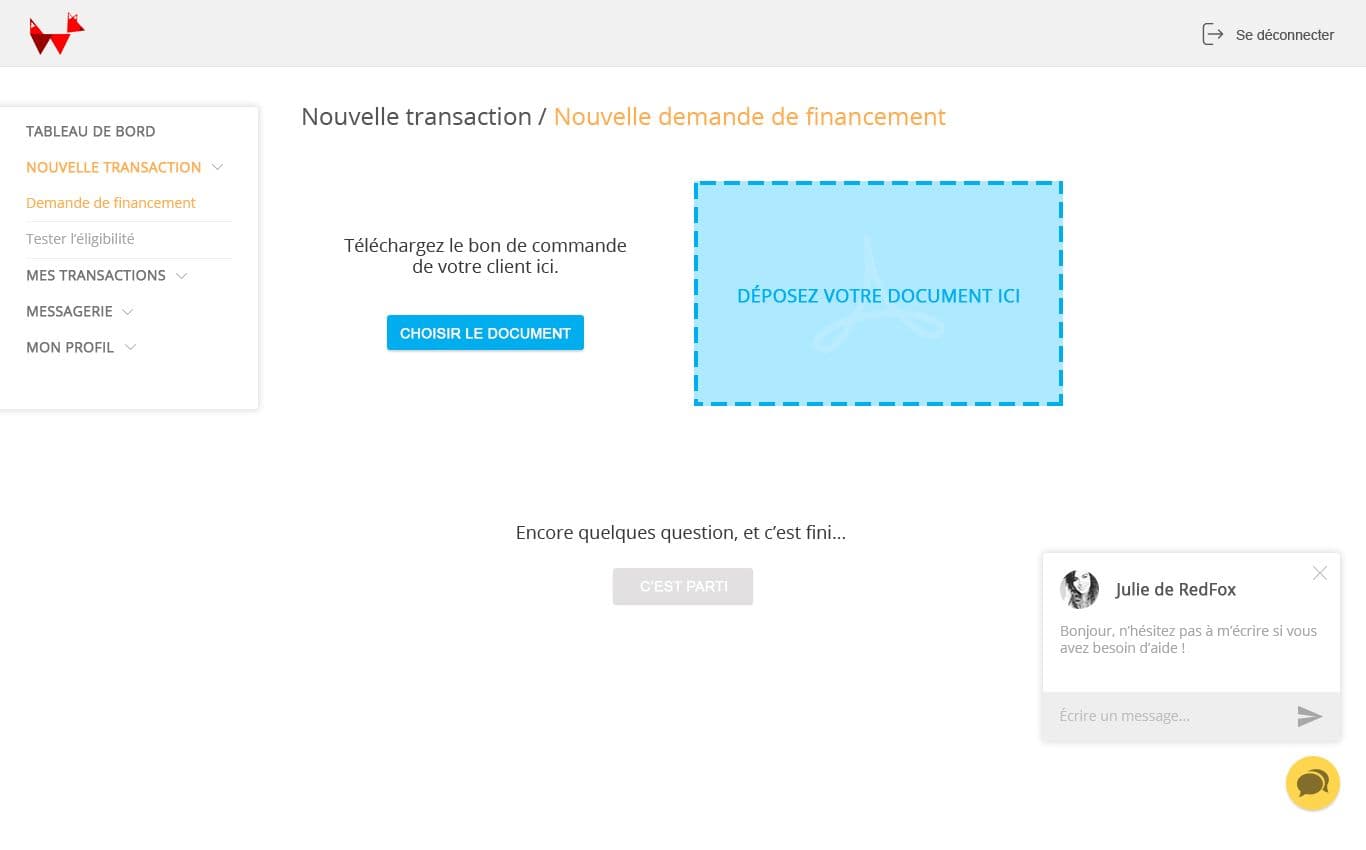Click the Se déconnecter link

click(1284, 35)
